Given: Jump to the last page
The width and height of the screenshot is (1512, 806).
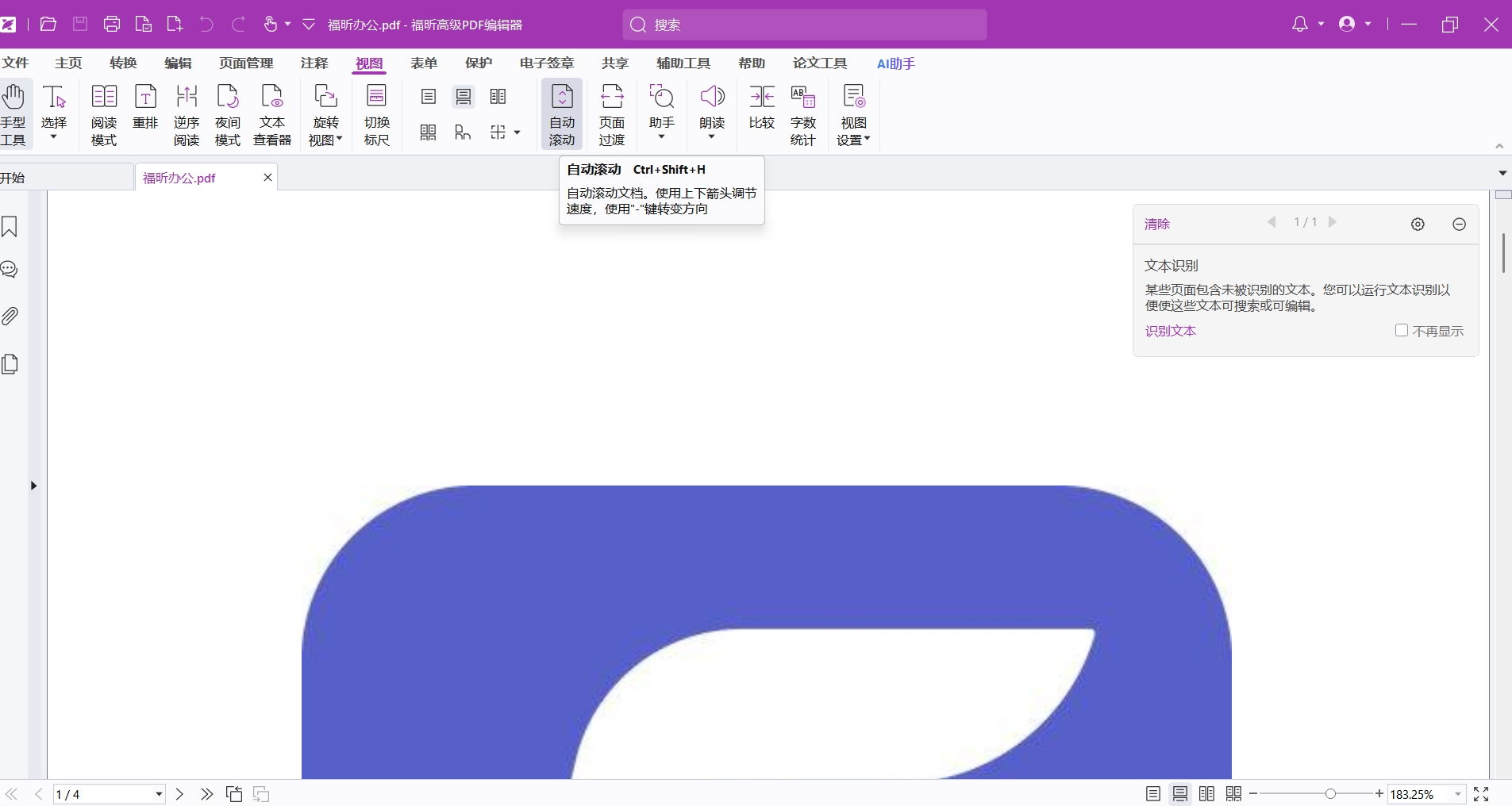Looking at the screenshot, I should 207,794.
